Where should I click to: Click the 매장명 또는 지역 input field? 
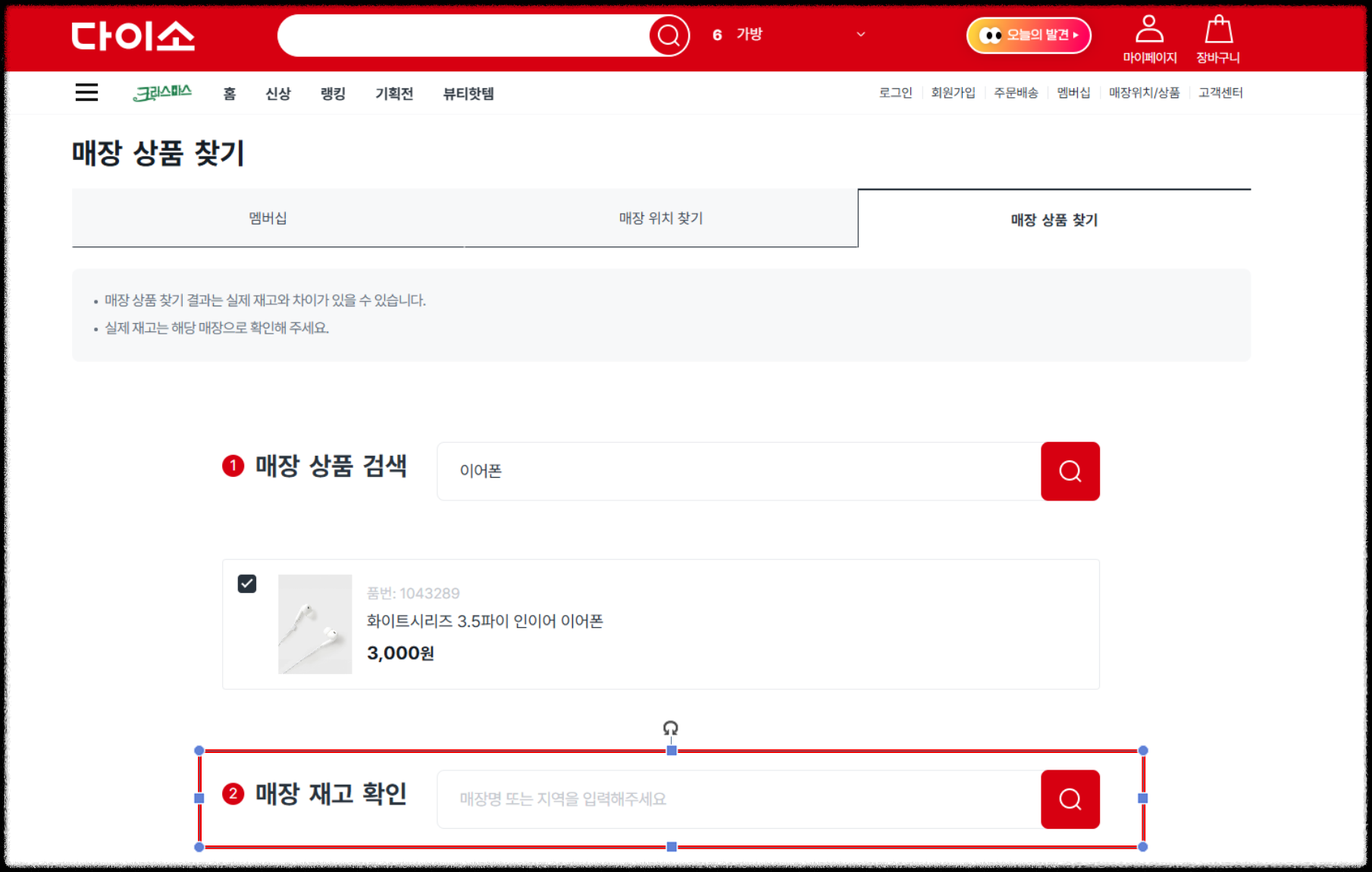[x=739, y=799]
